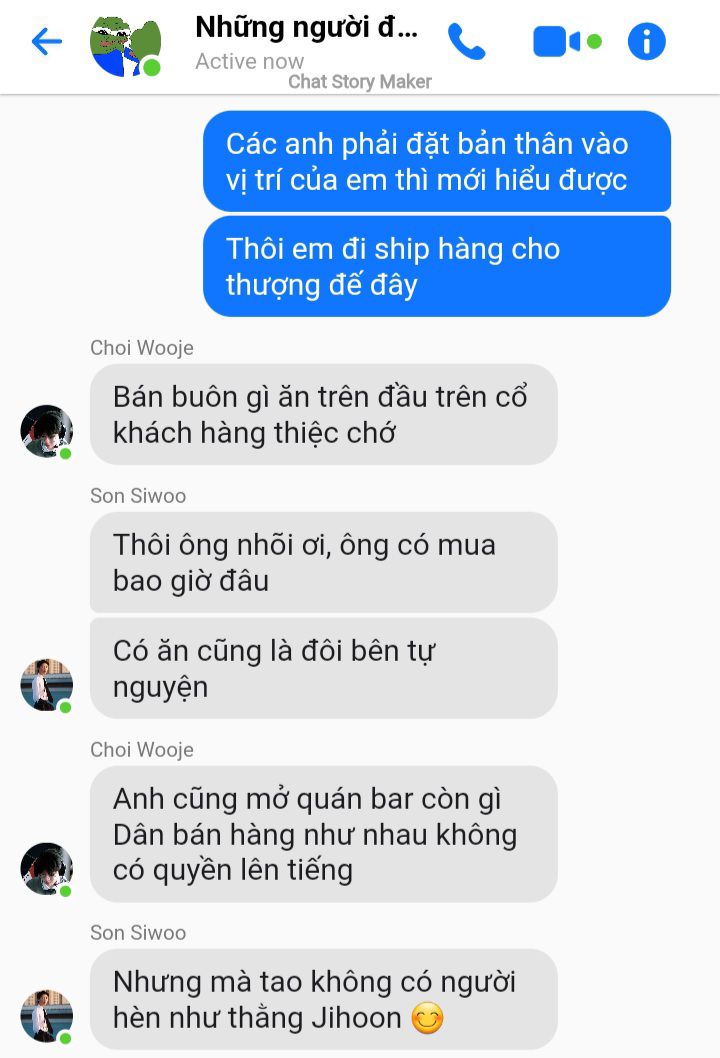Screen dimensions: 720x1058
Task: Tap the Active now status text
Action: click(250, 61)
